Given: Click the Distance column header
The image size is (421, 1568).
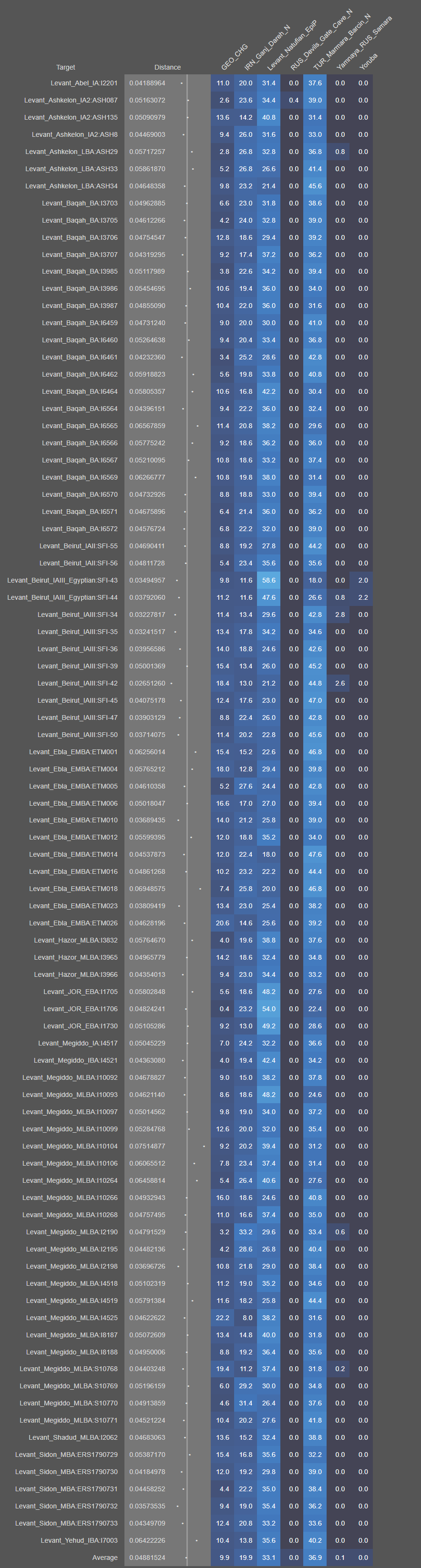Looking at the screenshot, I should tap(167, 67).
